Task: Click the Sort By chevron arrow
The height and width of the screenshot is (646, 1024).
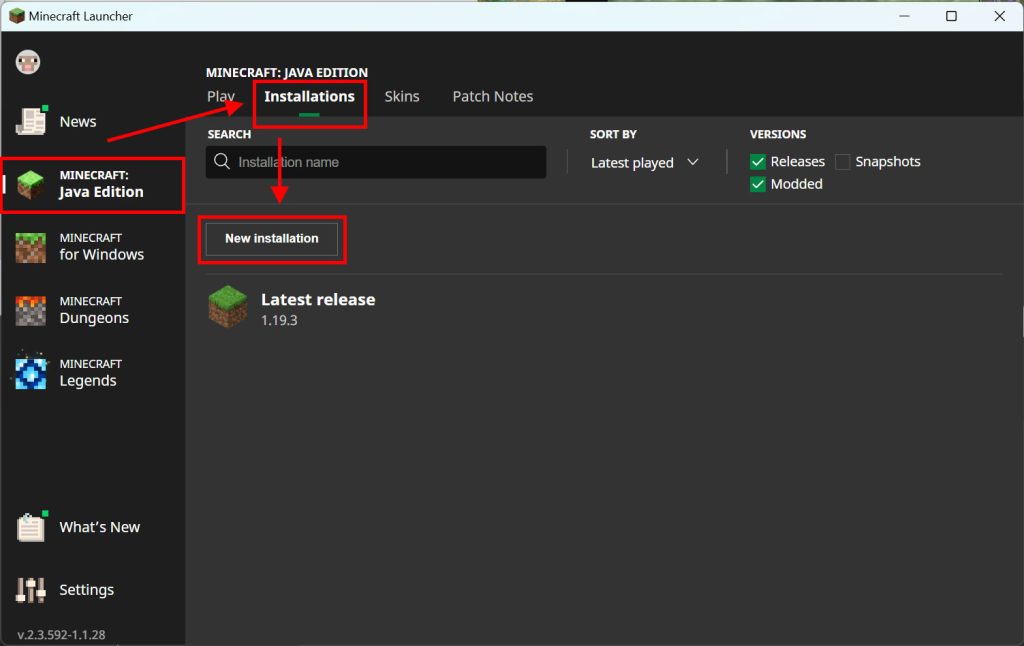Action: pyautogui.click(x=693, y=162)
